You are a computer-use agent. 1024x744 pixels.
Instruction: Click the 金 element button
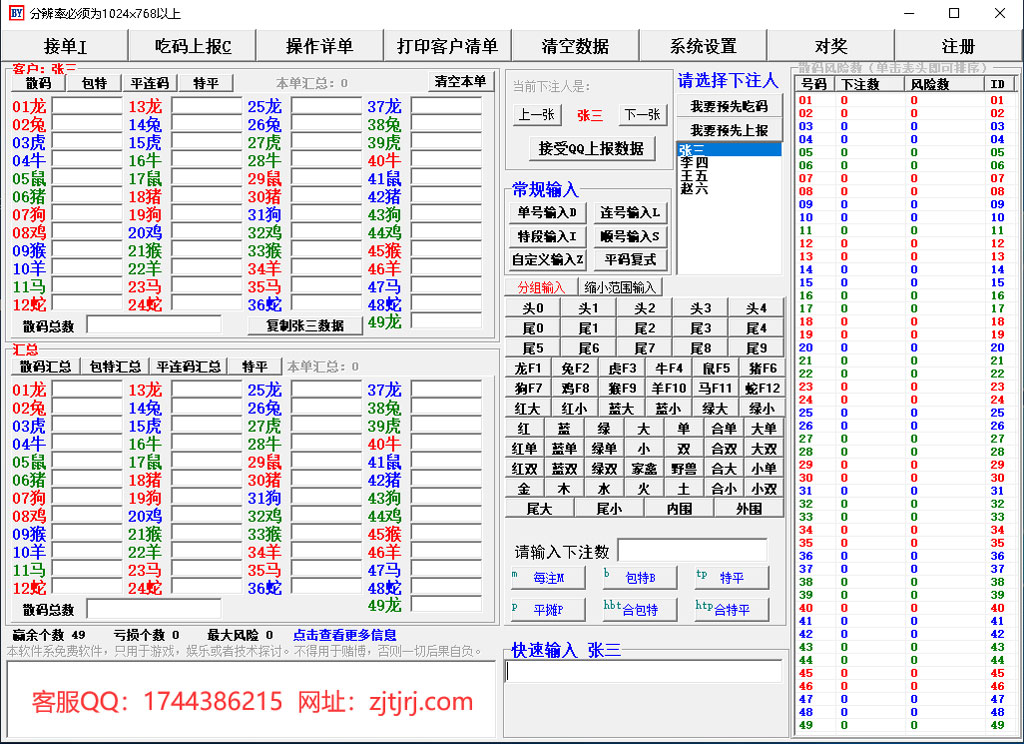524,489
